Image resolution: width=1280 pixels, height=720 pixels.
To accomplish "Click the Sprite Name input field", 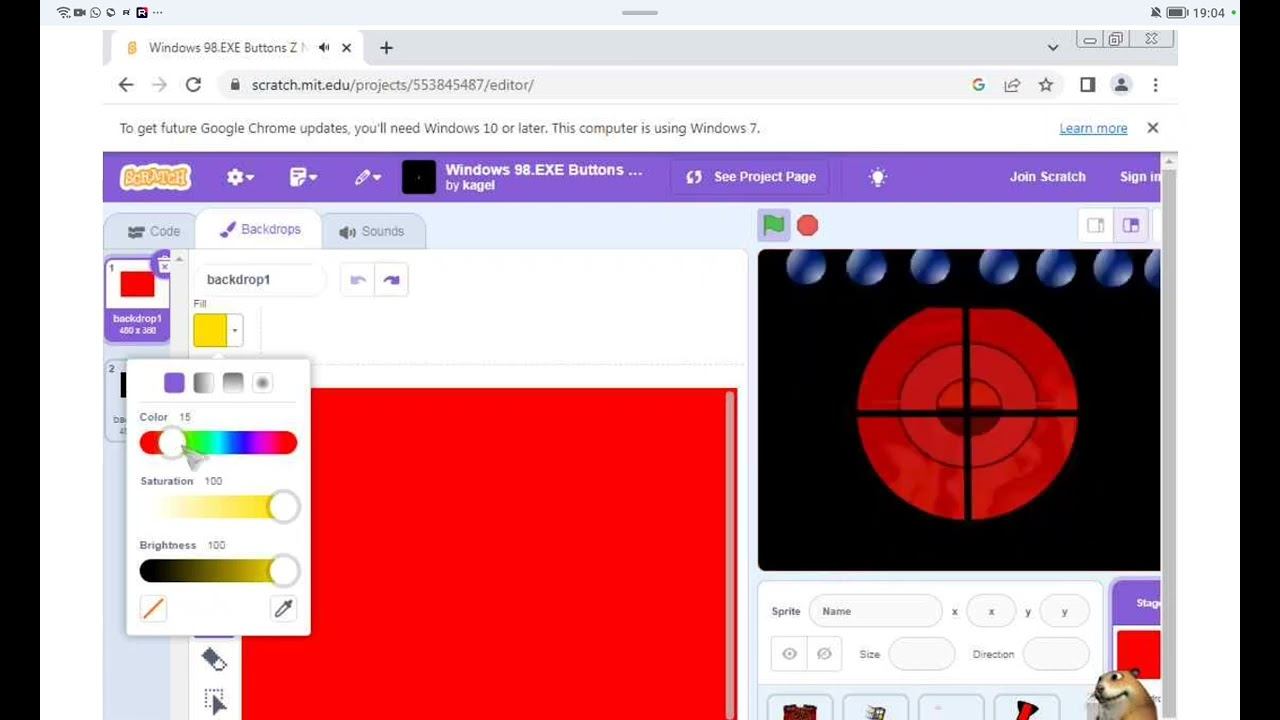I will coord(876,611).
